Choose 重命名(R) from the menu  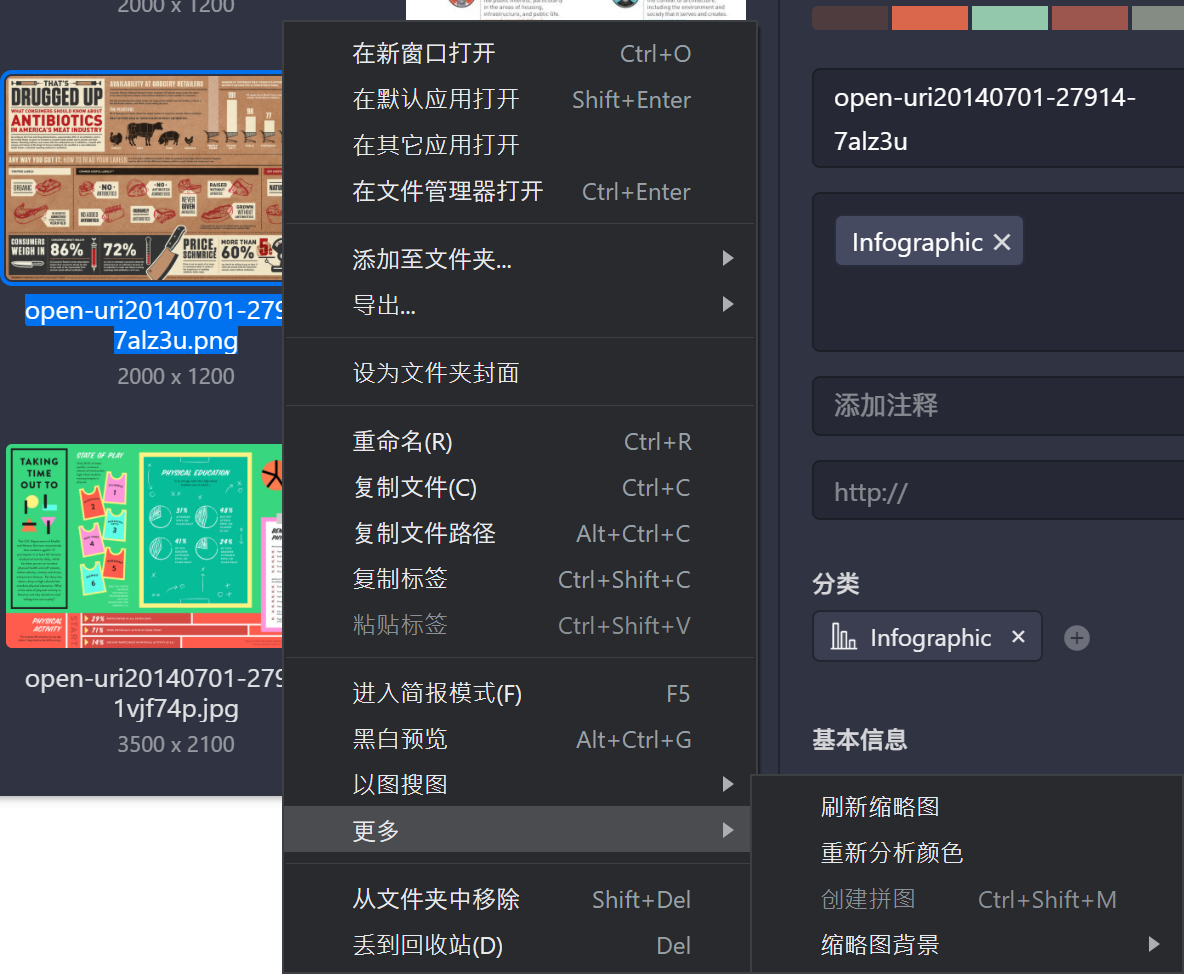(x=520, y=442)
